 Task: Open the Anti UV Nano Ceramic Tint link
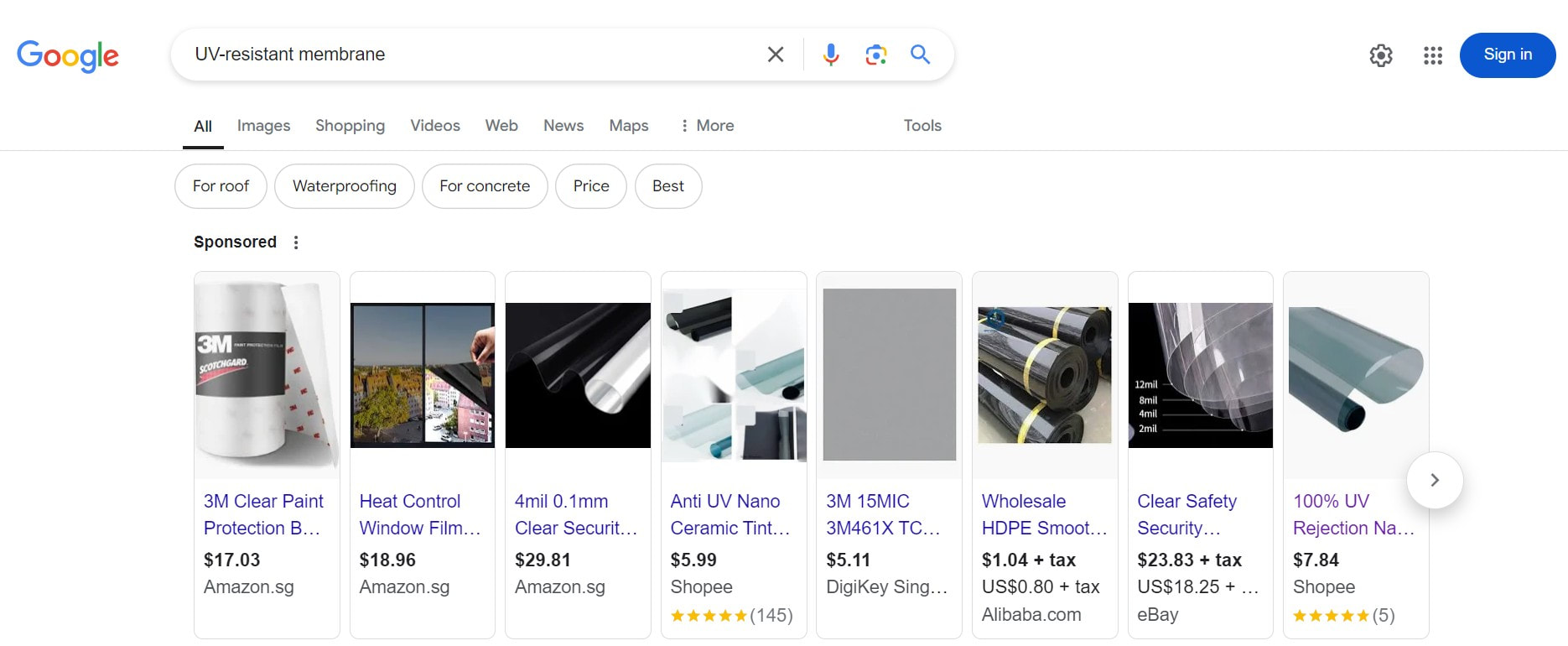[730, 514]
